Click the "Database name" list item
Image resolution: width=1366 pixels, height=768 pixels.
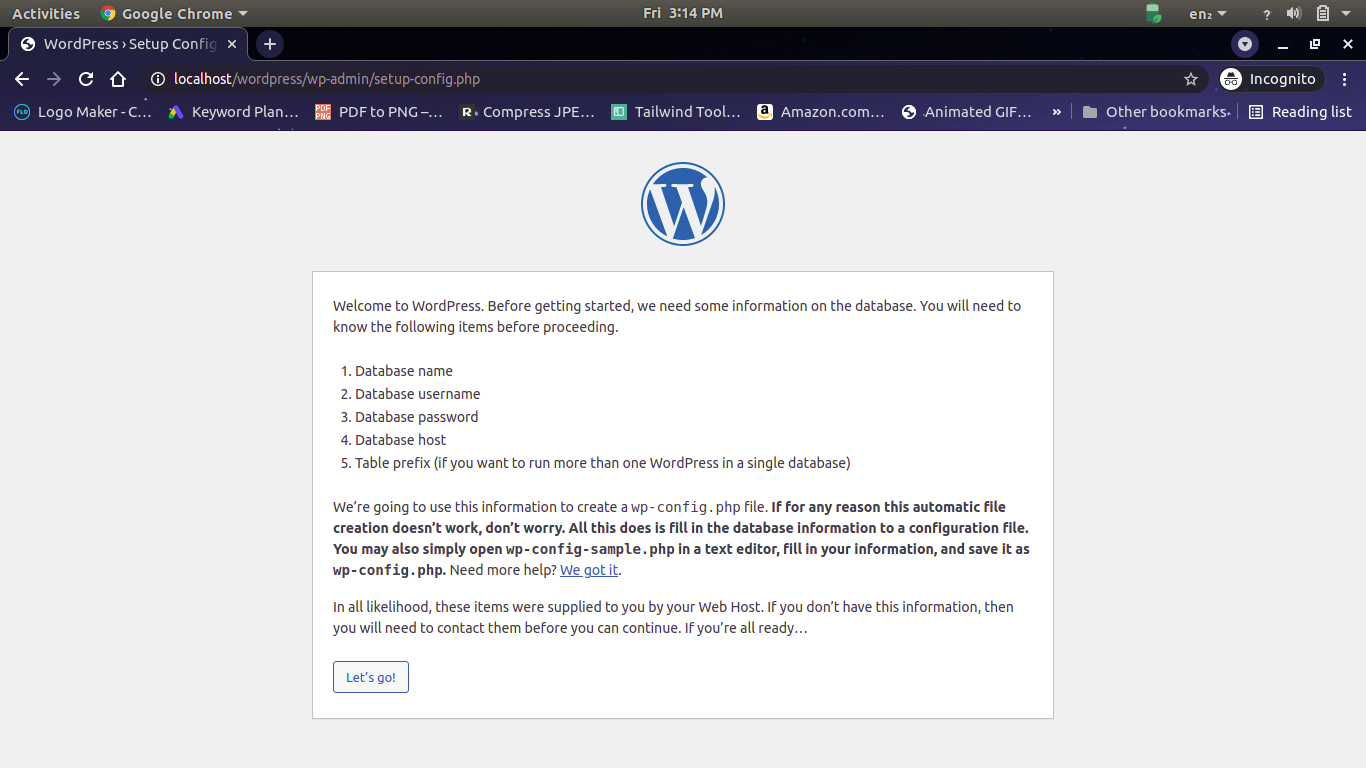404,371
